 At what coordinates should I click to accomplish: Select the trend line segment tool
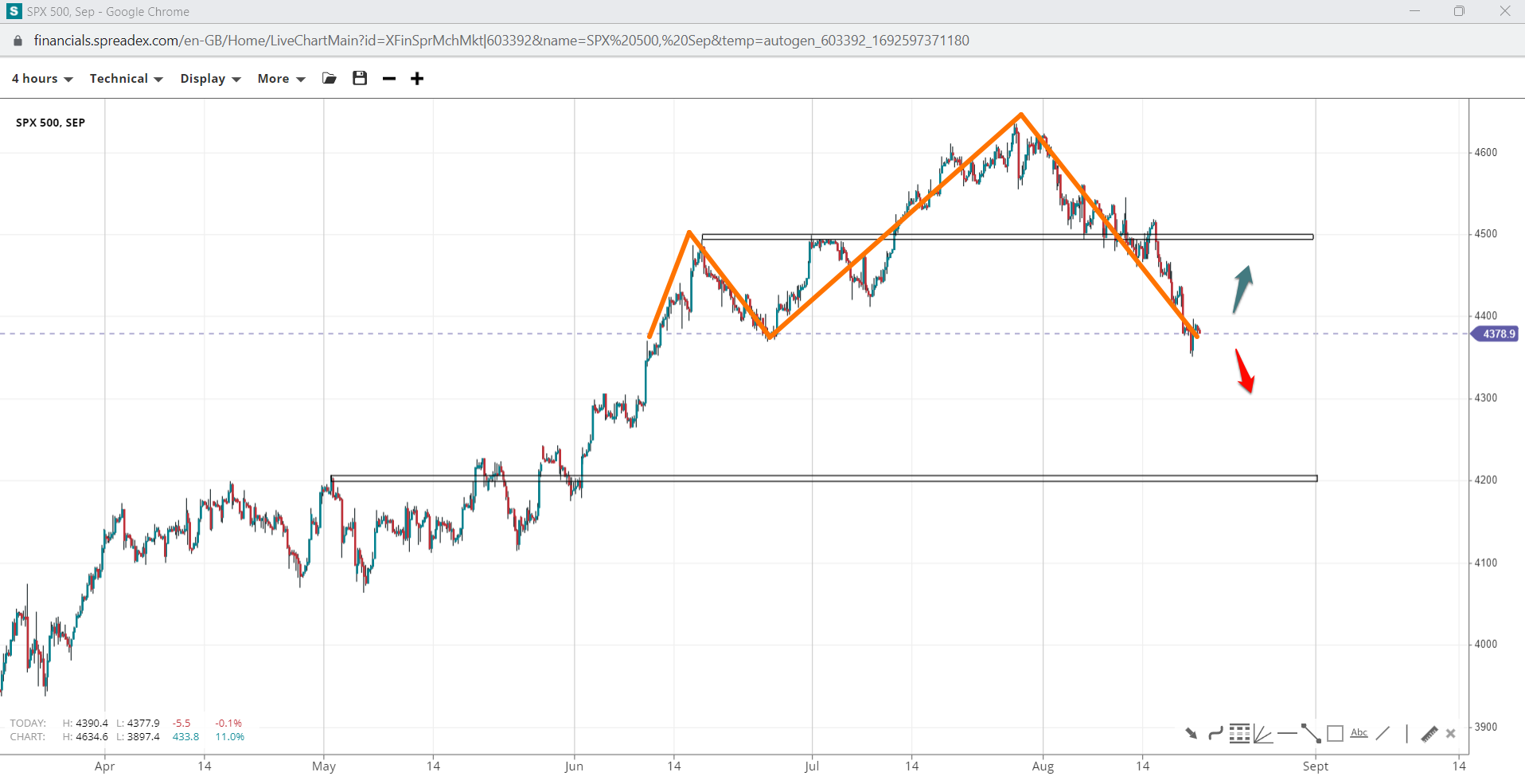pos(1311,733)
